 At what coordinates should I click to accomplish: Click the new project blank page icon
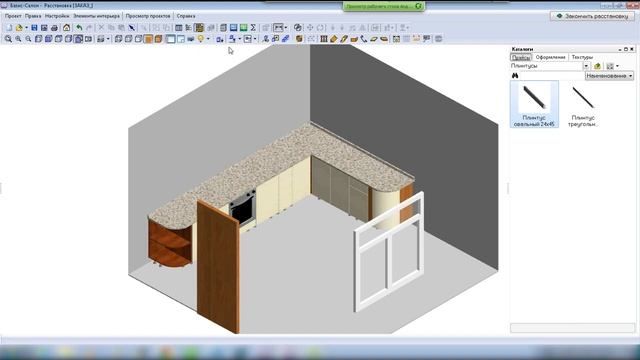[9, 28]
